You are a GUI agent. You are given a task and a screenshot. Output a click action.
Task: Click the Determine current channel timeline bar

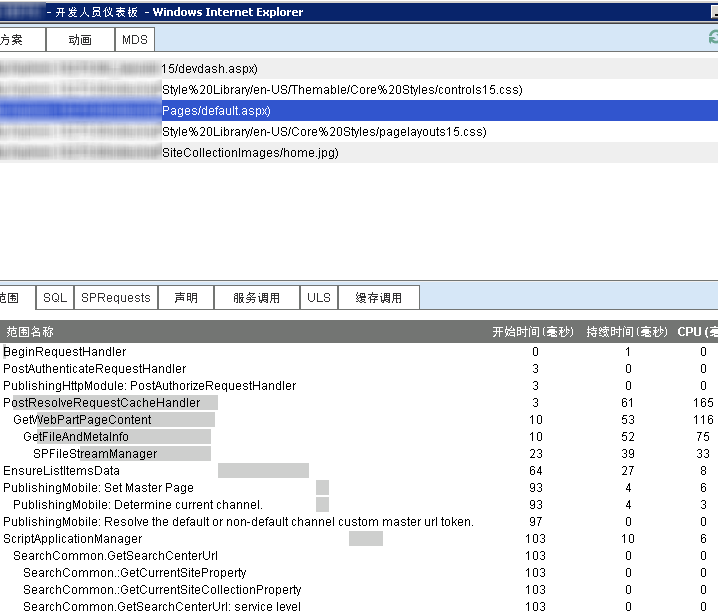[x=322, y=504]
